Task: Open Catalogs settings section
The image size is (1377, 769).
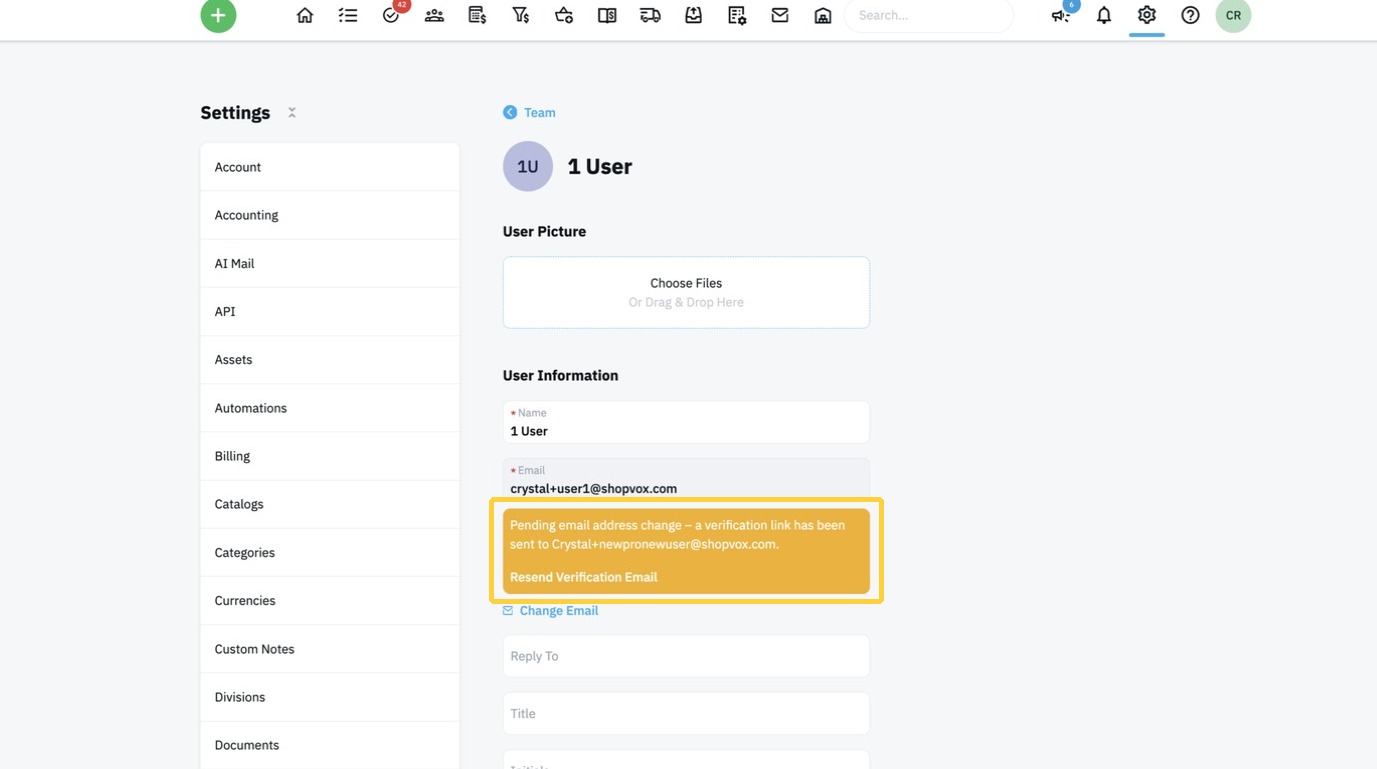Action: [330, 504]
